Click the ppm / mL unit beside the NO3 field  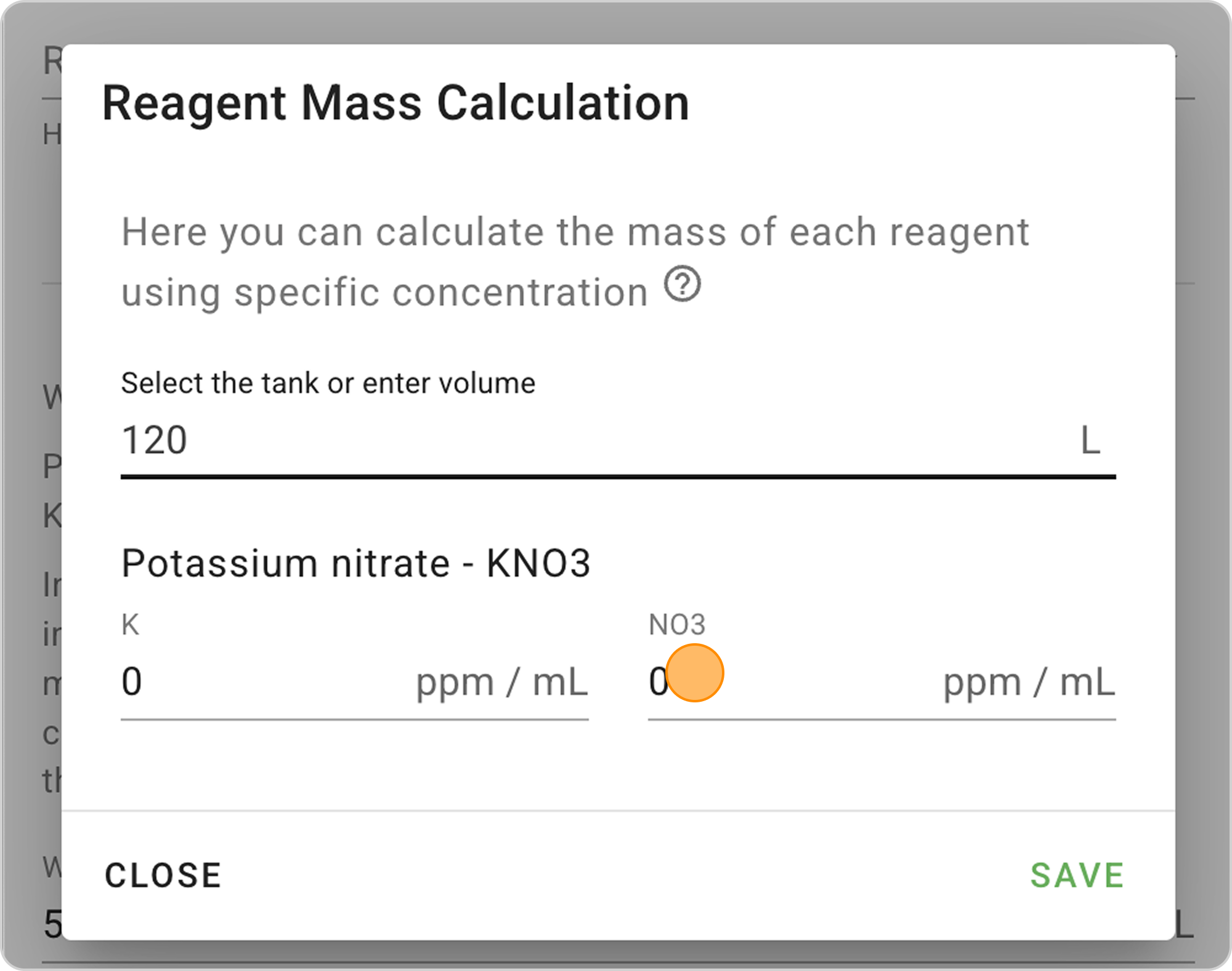pos(1029,683)
